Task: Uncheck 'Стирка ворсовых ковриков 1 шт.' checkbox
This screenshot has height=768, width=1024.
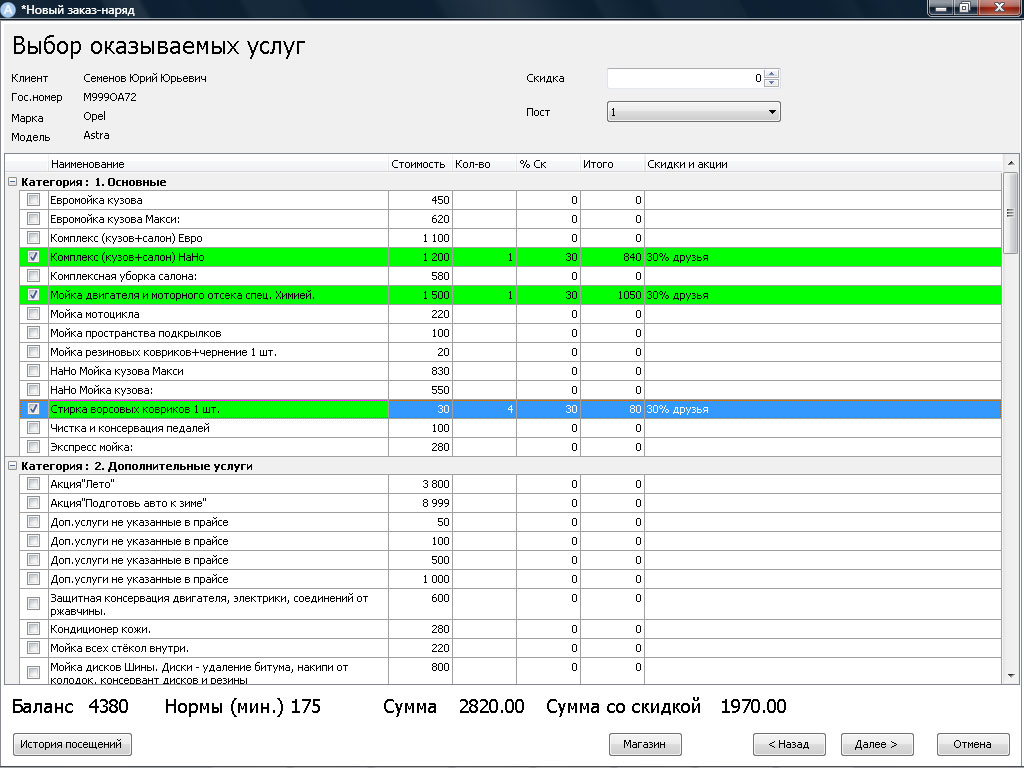Action: (34, 409)
